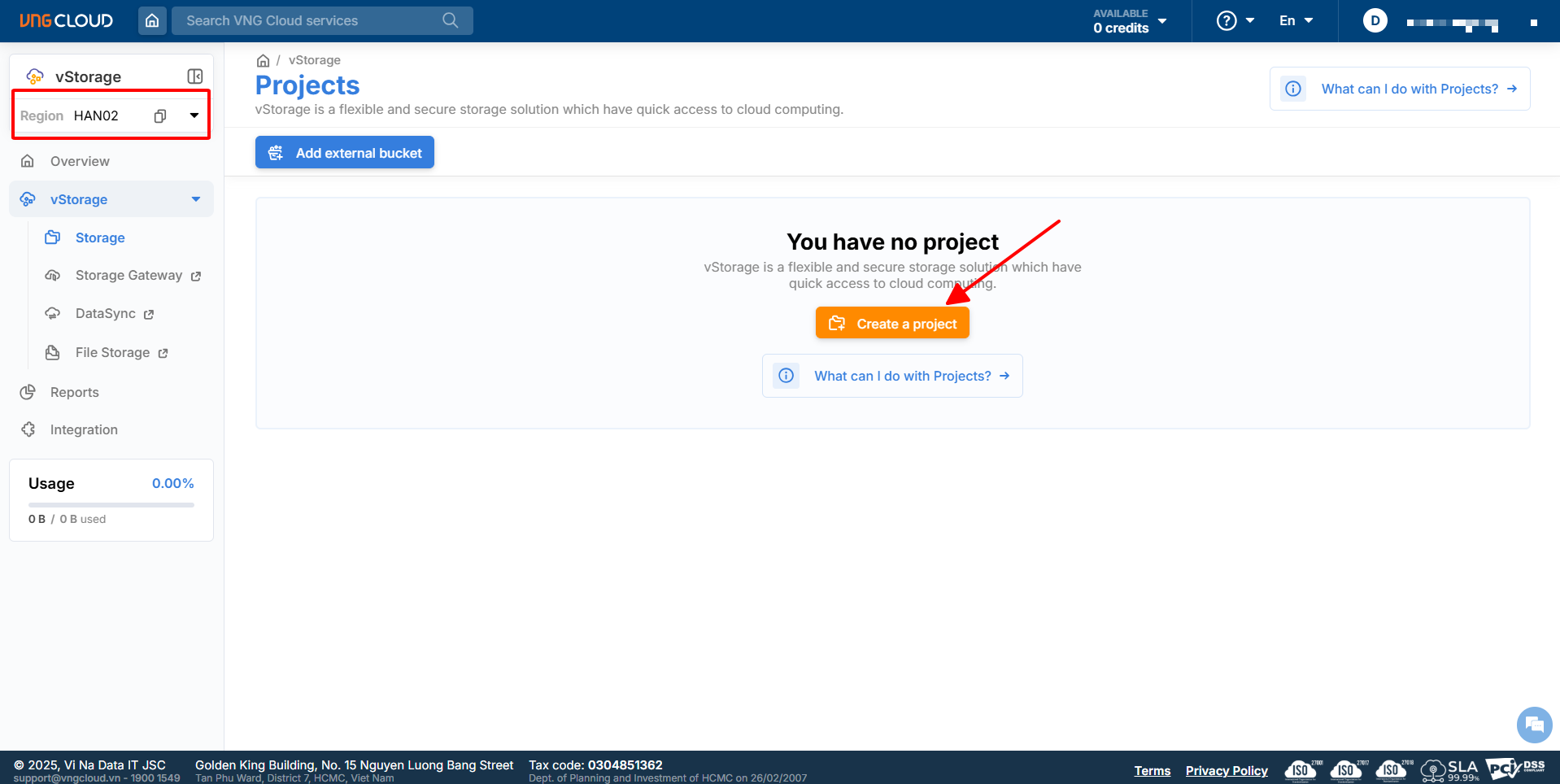This screenshot has height=784, width=1560.
Task: Collapse the sidebar using panel toggle icon
Action: tap(195, 76)
